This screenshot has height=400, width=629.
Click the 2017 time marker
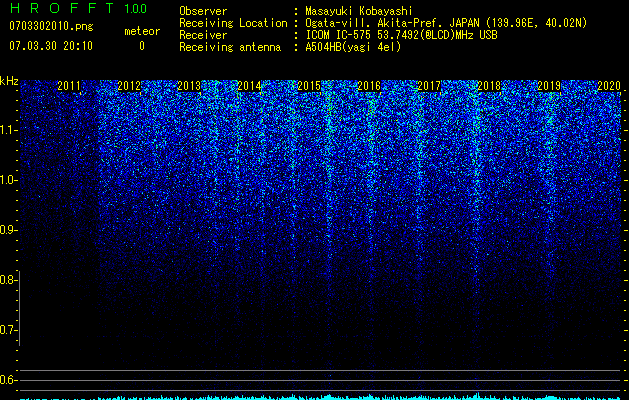tap(429, 86)
